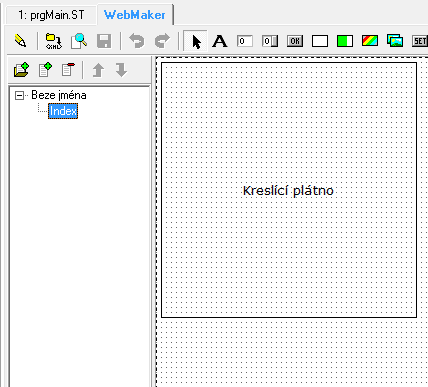Select the green bar graph tool

click(x=345, y=41)
